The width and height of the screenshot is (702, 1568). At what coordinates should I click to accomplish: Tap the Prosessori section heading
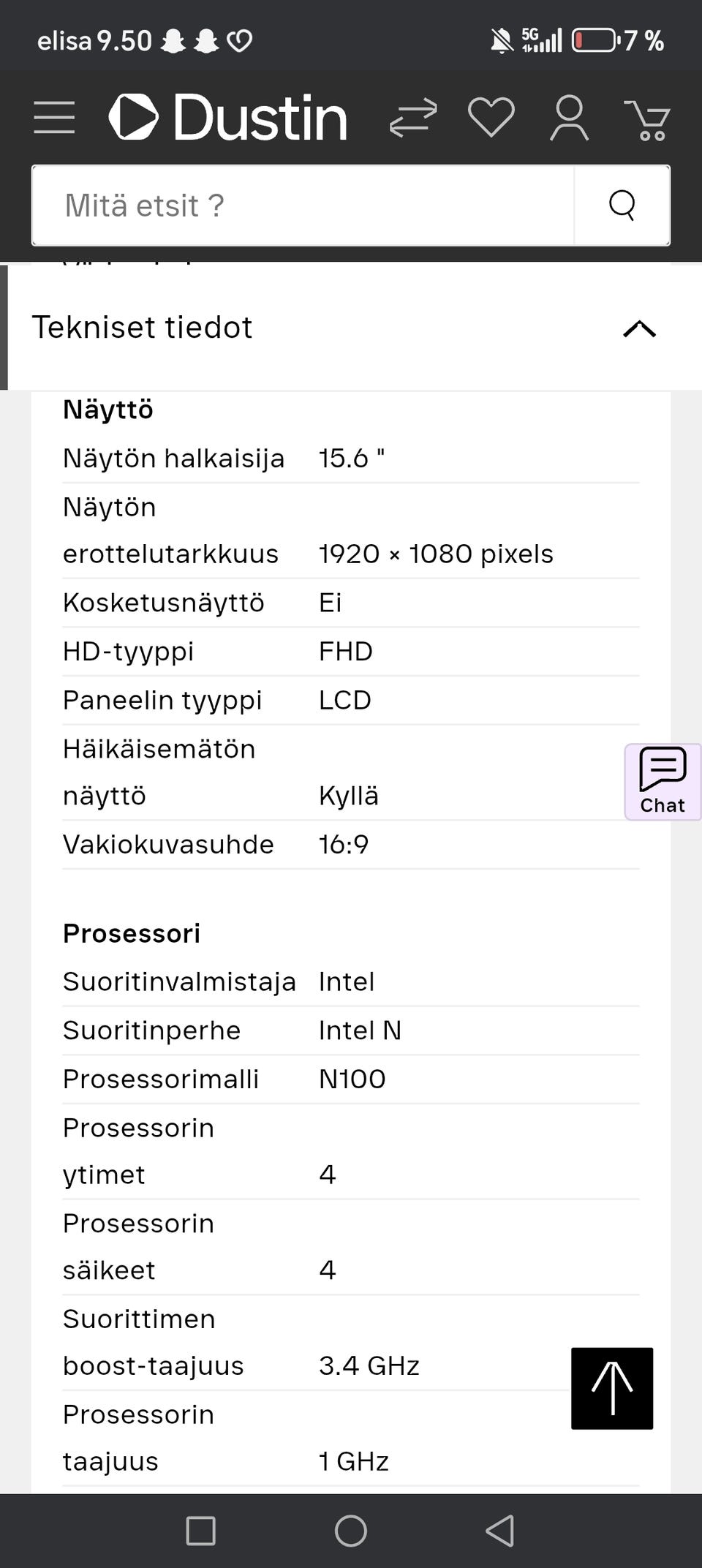(x=132, y=933)
